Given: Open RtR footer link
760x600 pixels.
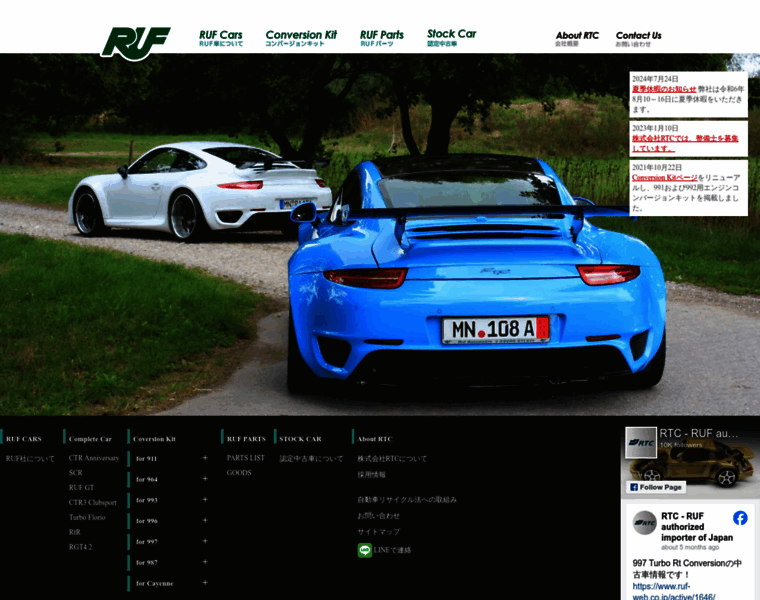Looking at the screenshot, I should pyautogui.click(x=75, y=532).
